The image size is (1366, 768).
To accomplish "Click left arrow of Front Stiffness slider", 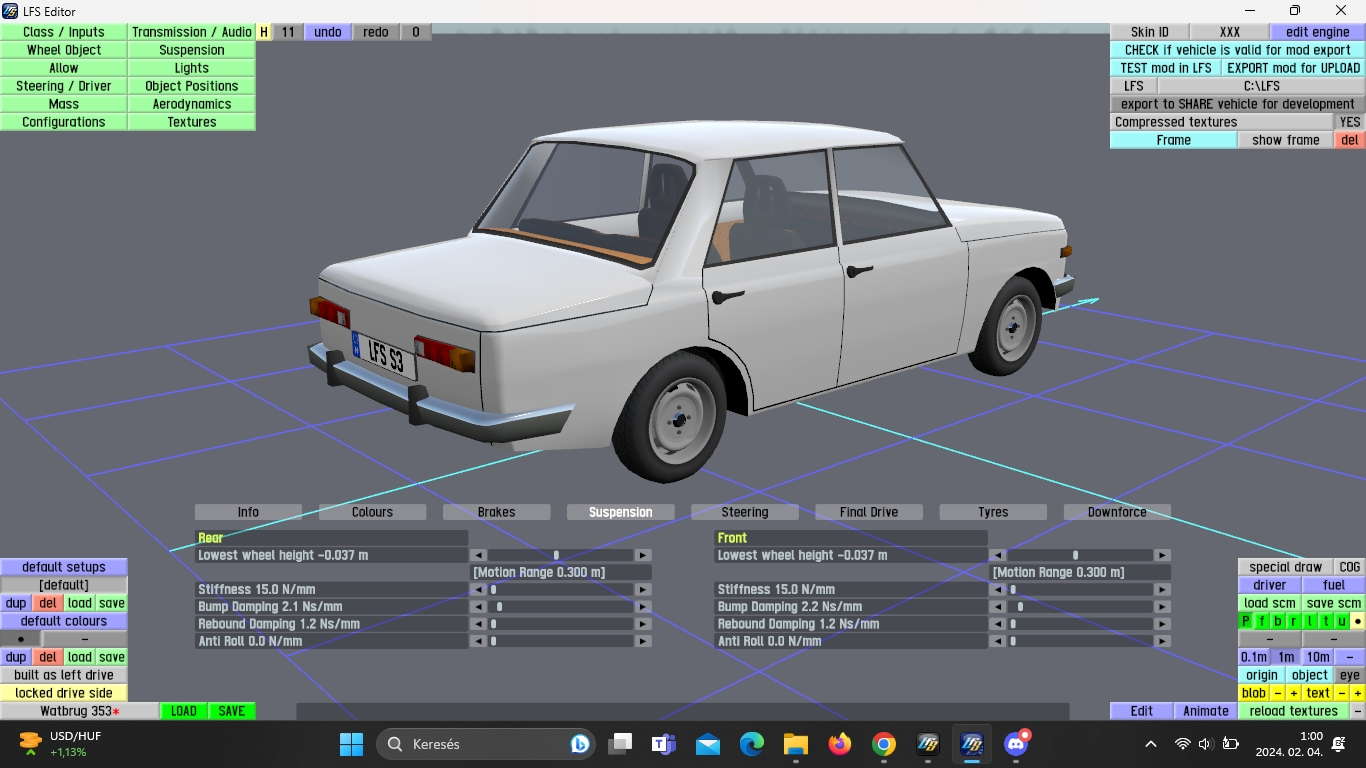I will [x=998, y=590].
